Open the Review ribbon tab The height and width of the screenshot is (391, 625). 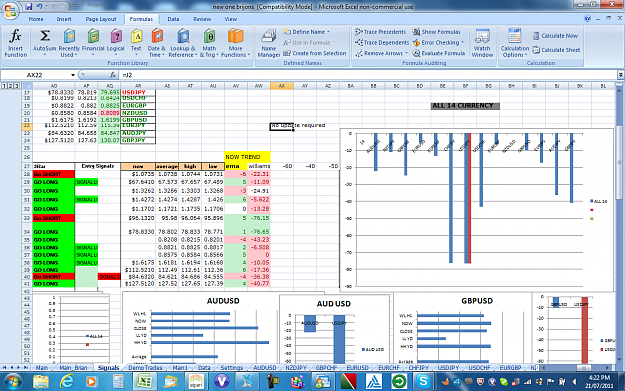(202, 19)
